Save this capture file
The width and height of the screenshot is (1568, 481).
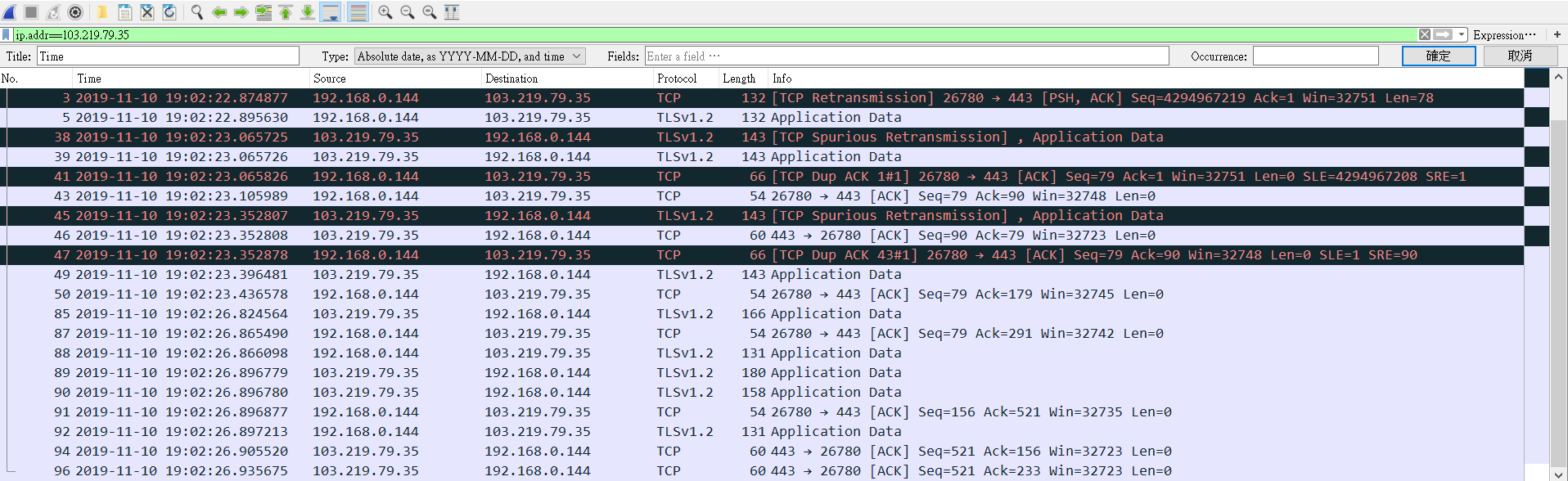click(125, 12)
